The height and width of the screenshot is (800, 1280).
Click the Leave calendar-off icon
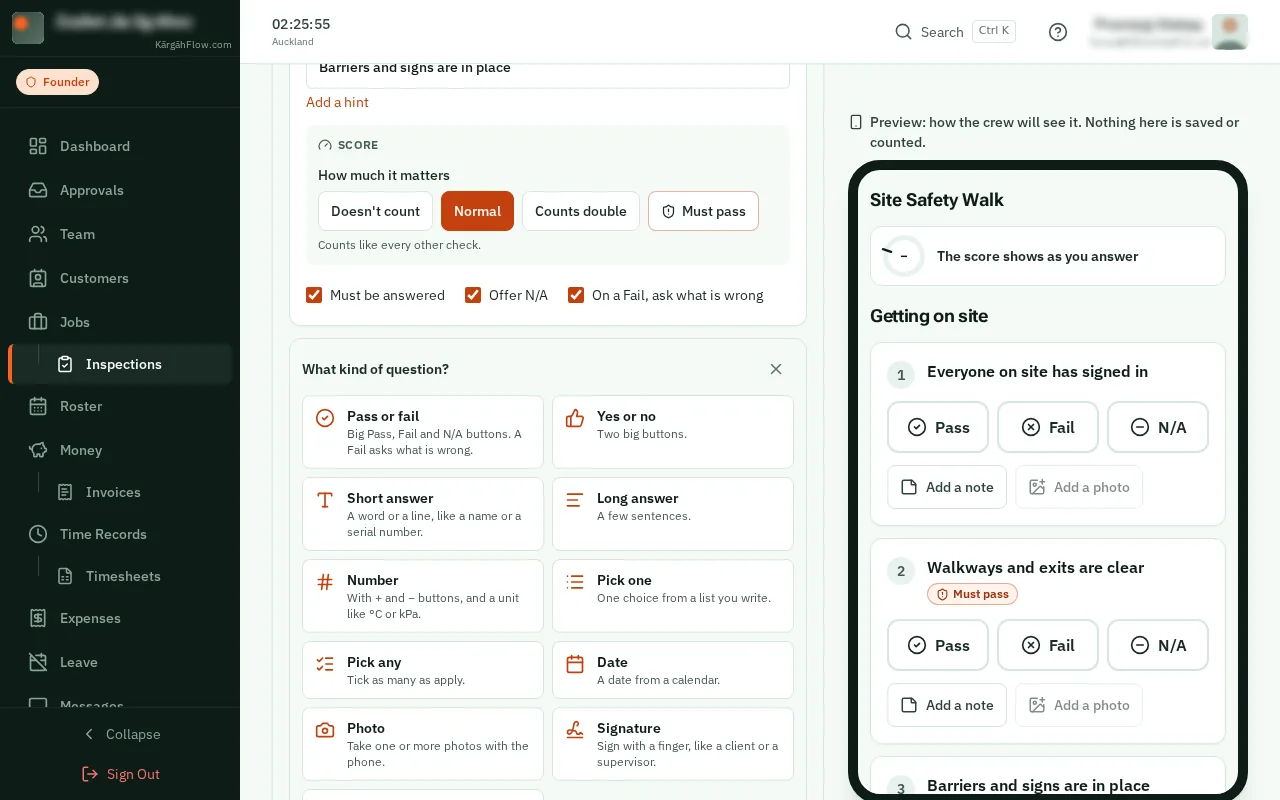[38, 662]
